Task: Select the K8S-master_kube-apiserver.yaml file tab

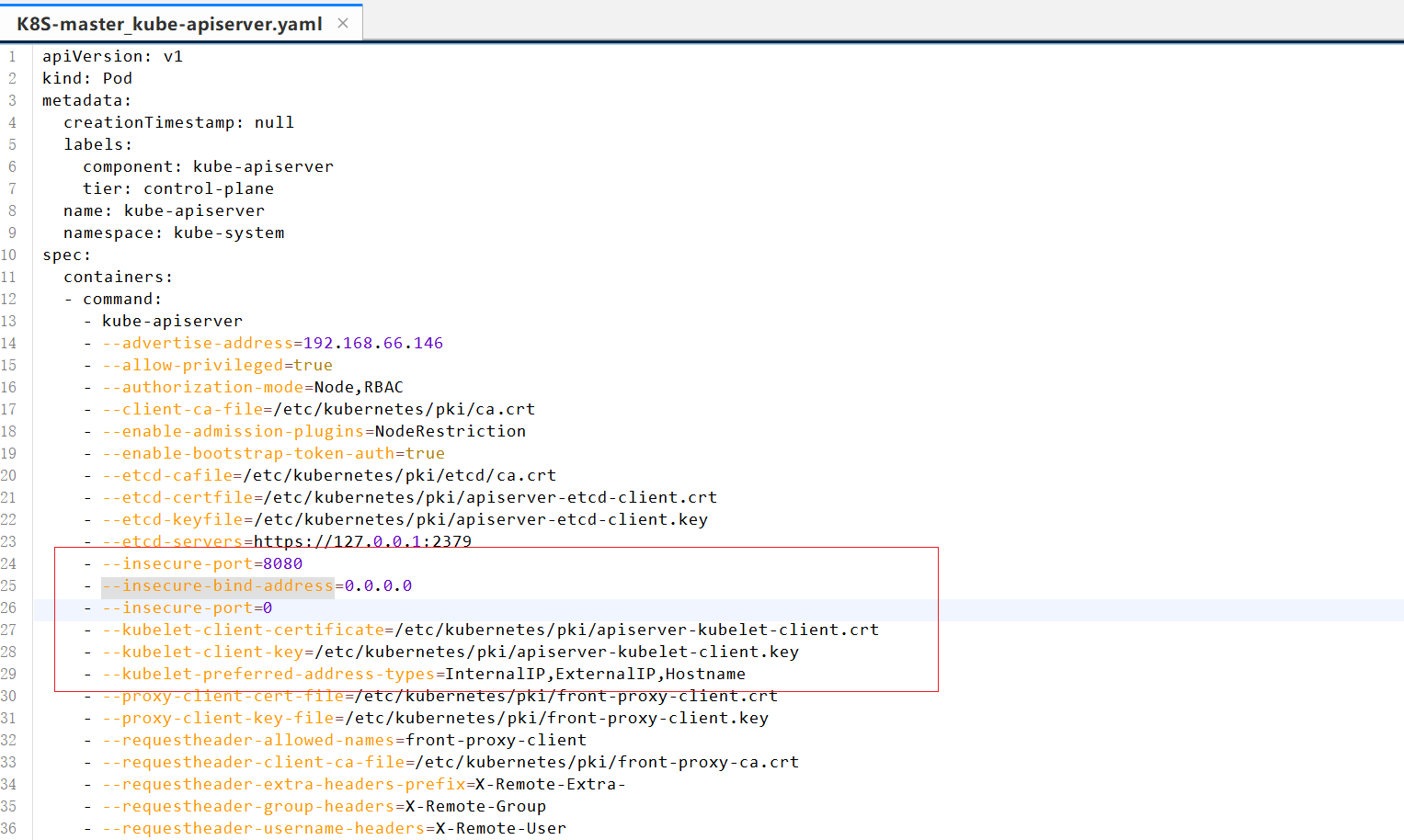Action: pyautogui.click(x=169, y=24)
